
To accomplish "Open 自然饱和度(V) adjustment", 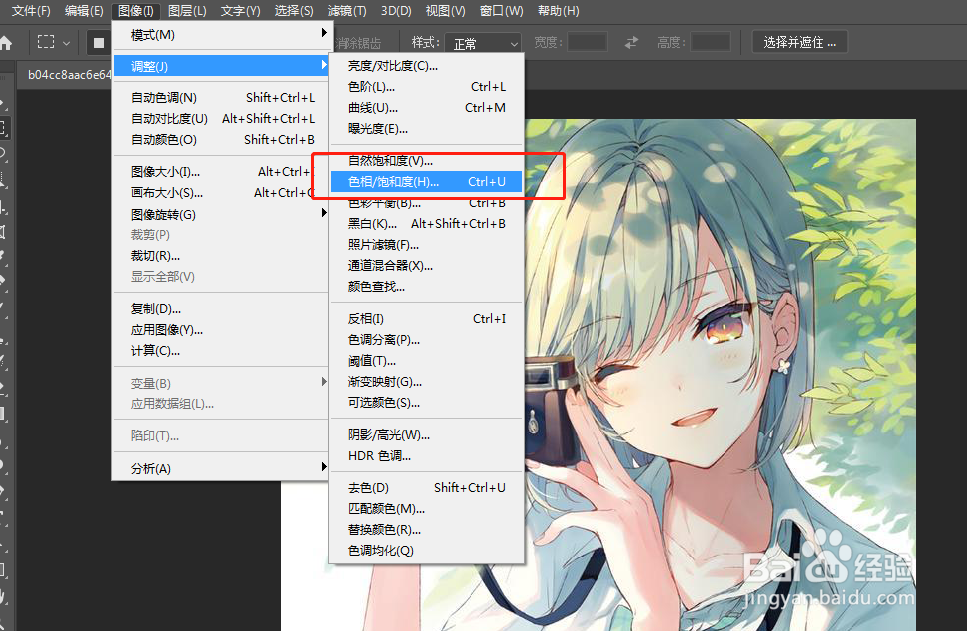I will tap(427, 160).
